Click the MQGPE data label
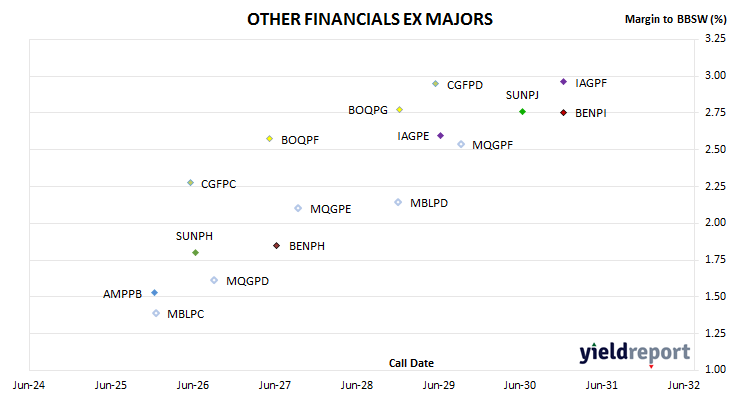 click(x=331, y=209)
